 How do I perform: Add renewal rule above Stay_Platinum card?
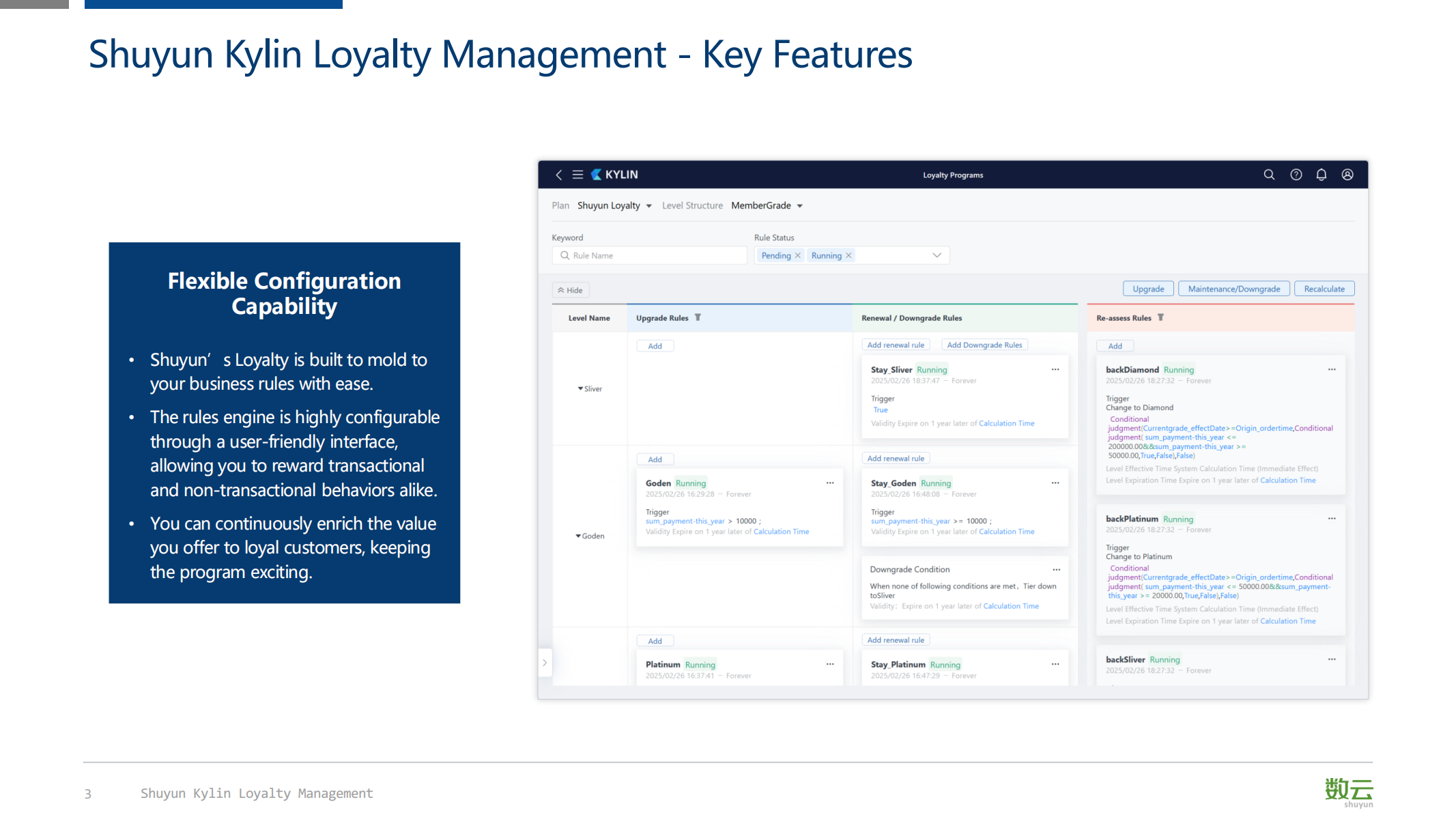(x=896, y=640)
